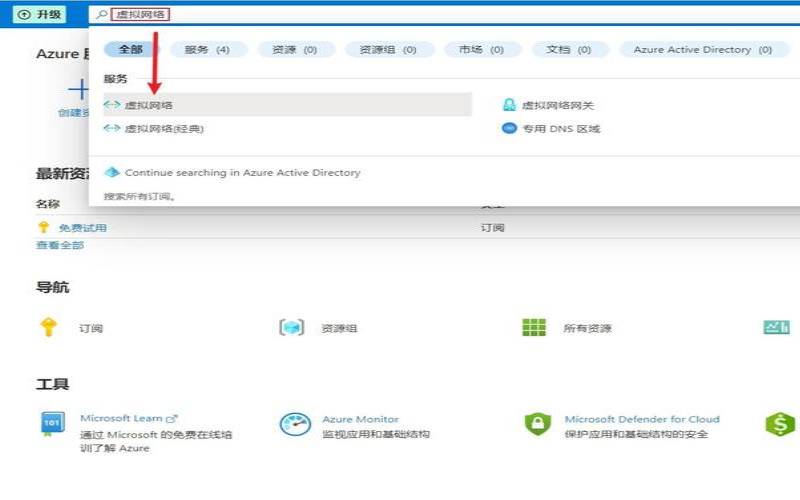Click the 升级 upgrade button

39,14
